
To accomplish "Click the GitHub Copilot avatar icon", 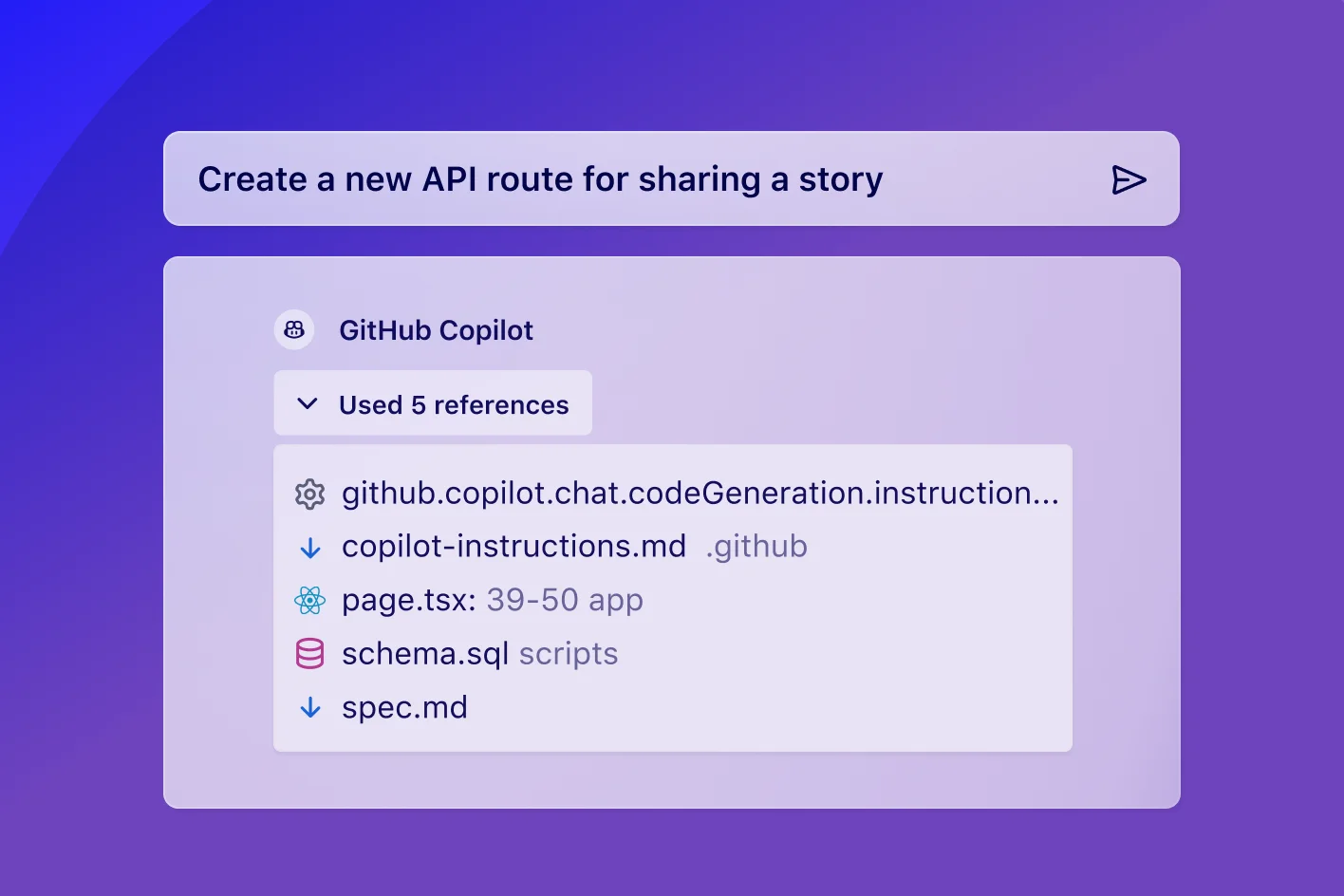I will click(294, 330).
